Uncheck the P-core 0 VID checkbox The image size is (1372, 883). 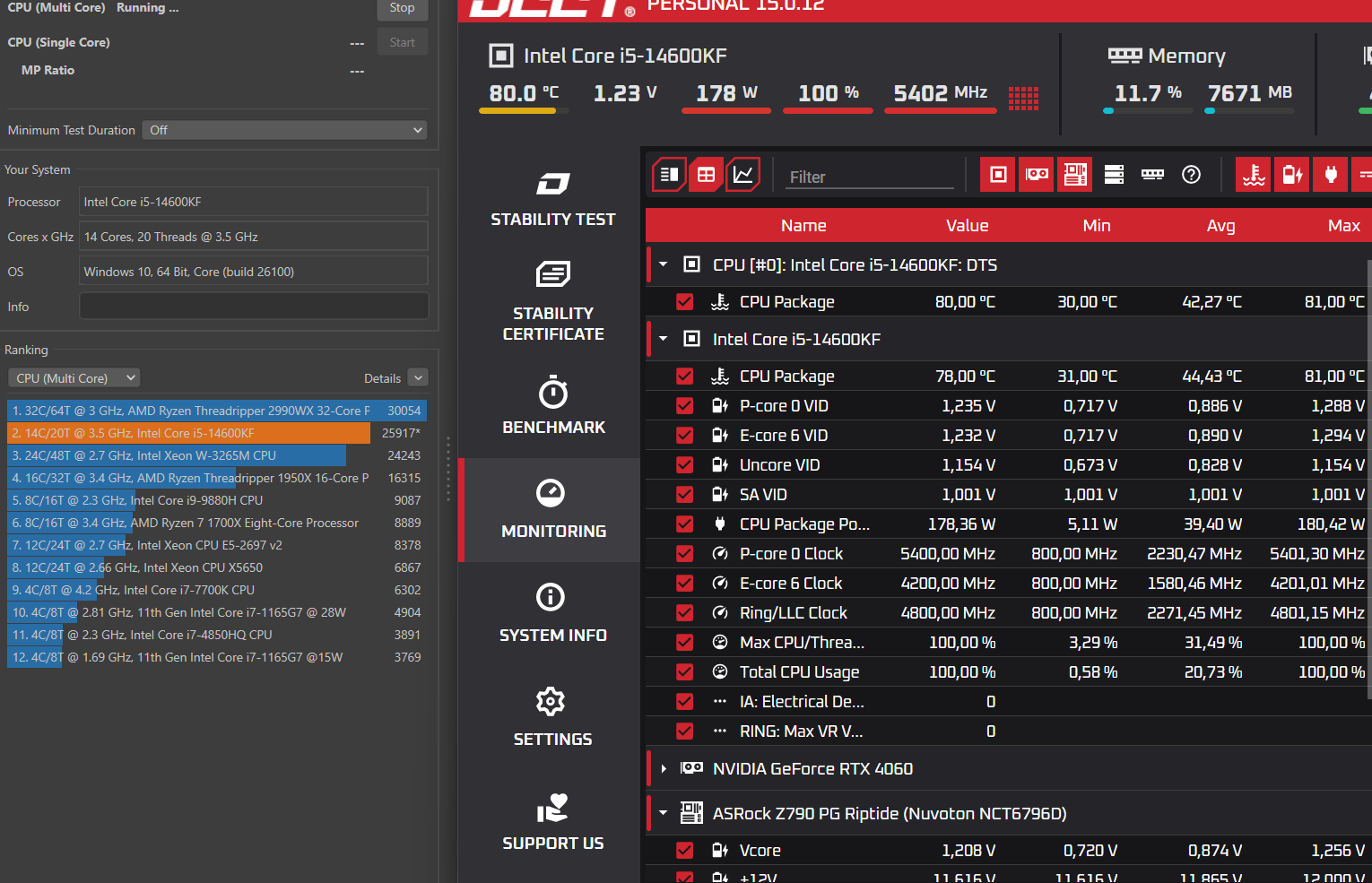coord(685,406)
